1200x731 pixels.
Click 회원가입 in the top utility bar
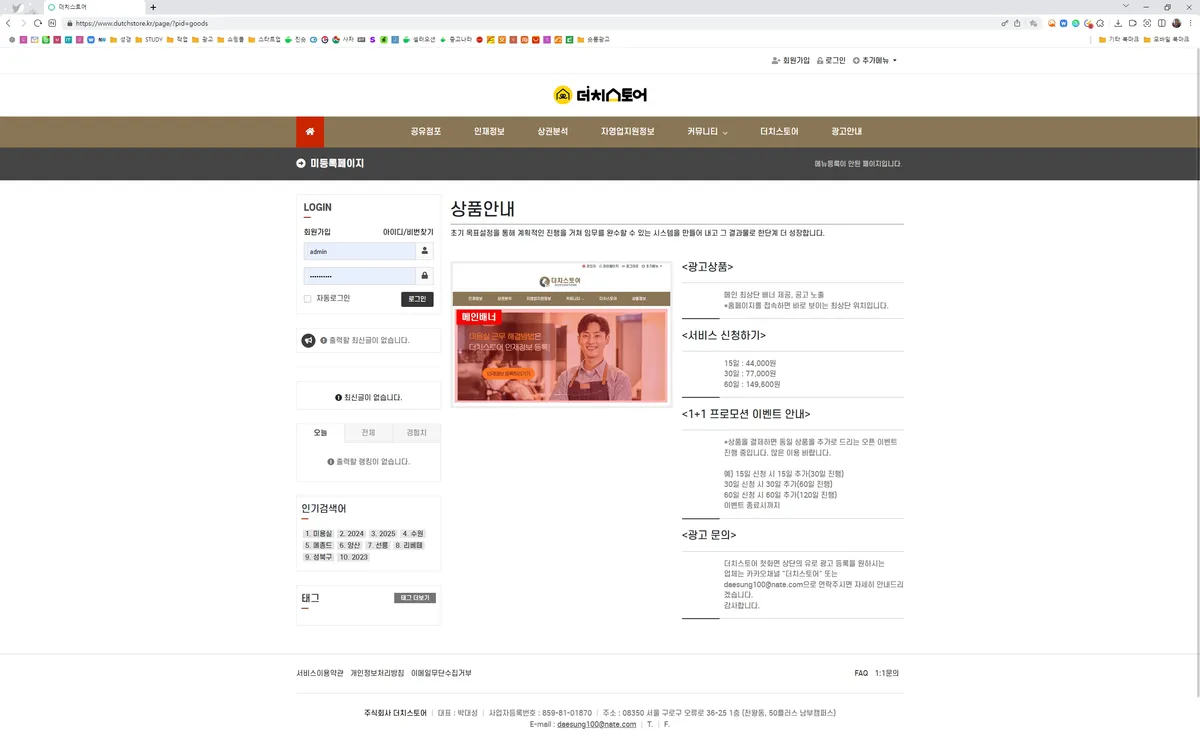point(790,61)
